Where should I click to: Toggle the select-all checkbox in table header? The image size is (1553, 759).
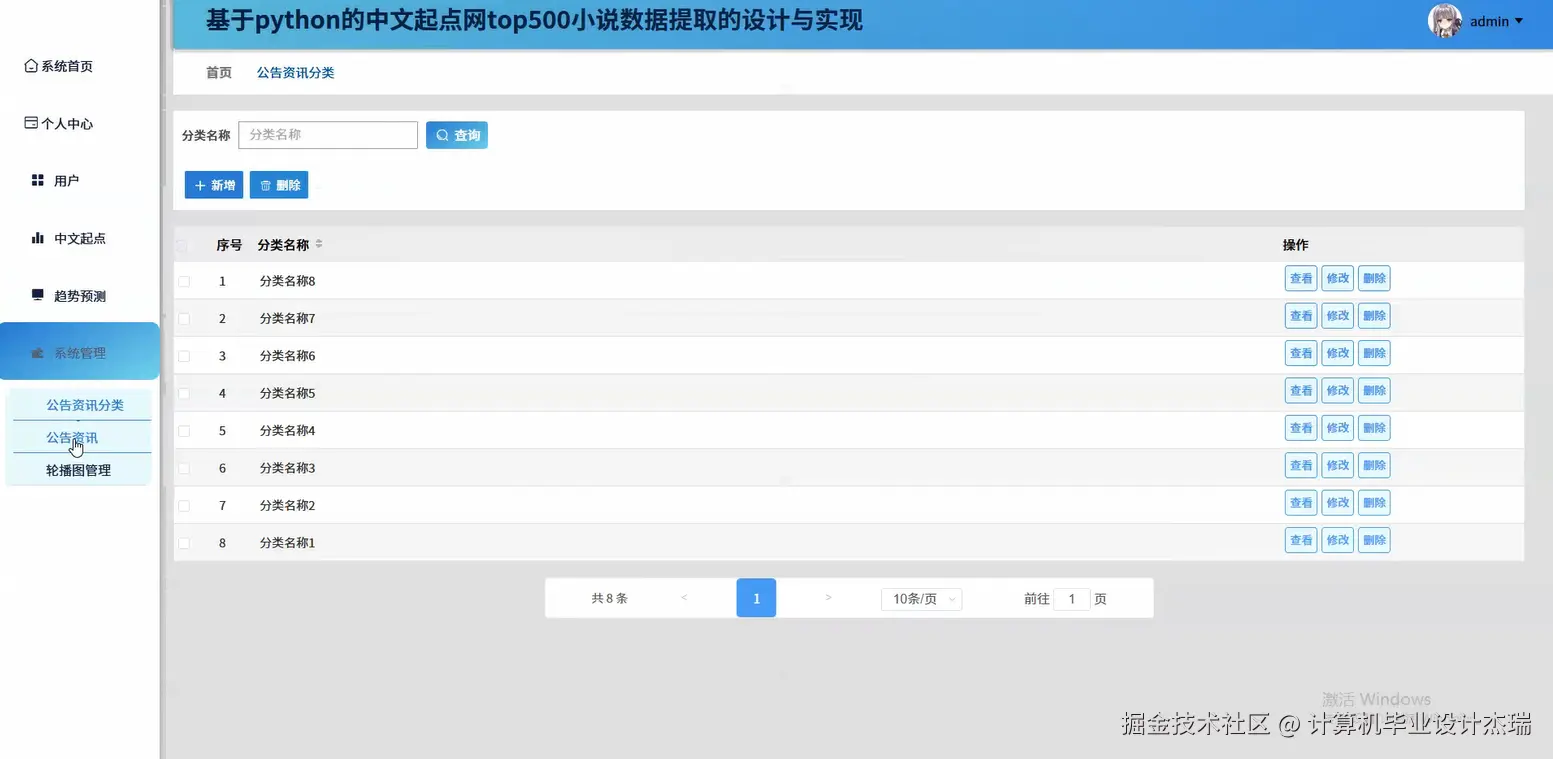pyautogui.click(x=184, y=244)
